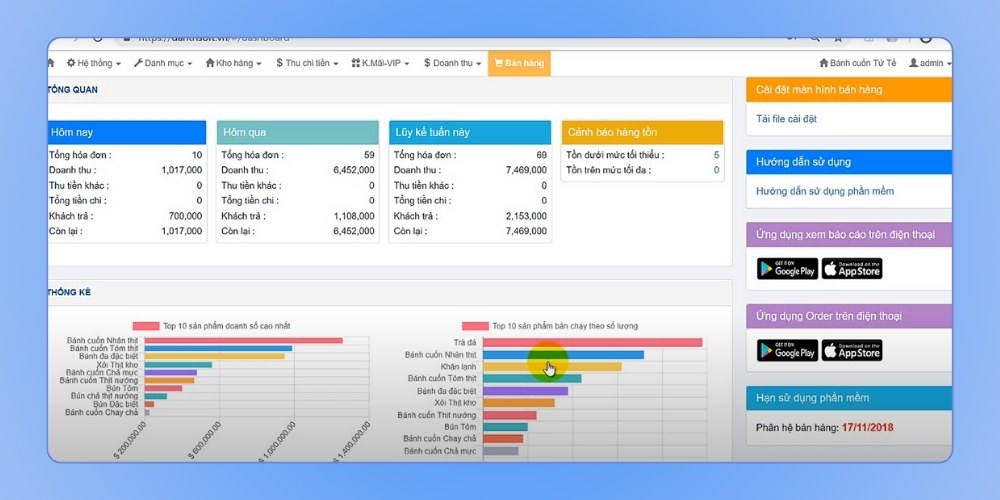Open the Thu chi tiền menu
1000x500 pixels.
pos(306,63)
